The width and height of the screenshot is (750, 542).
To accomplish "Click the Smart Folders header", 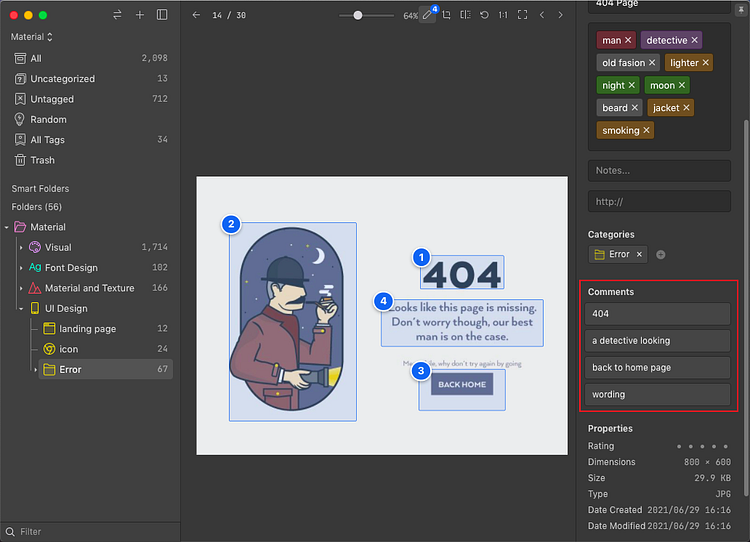I will pyautogui.click(x=40, y=188).
